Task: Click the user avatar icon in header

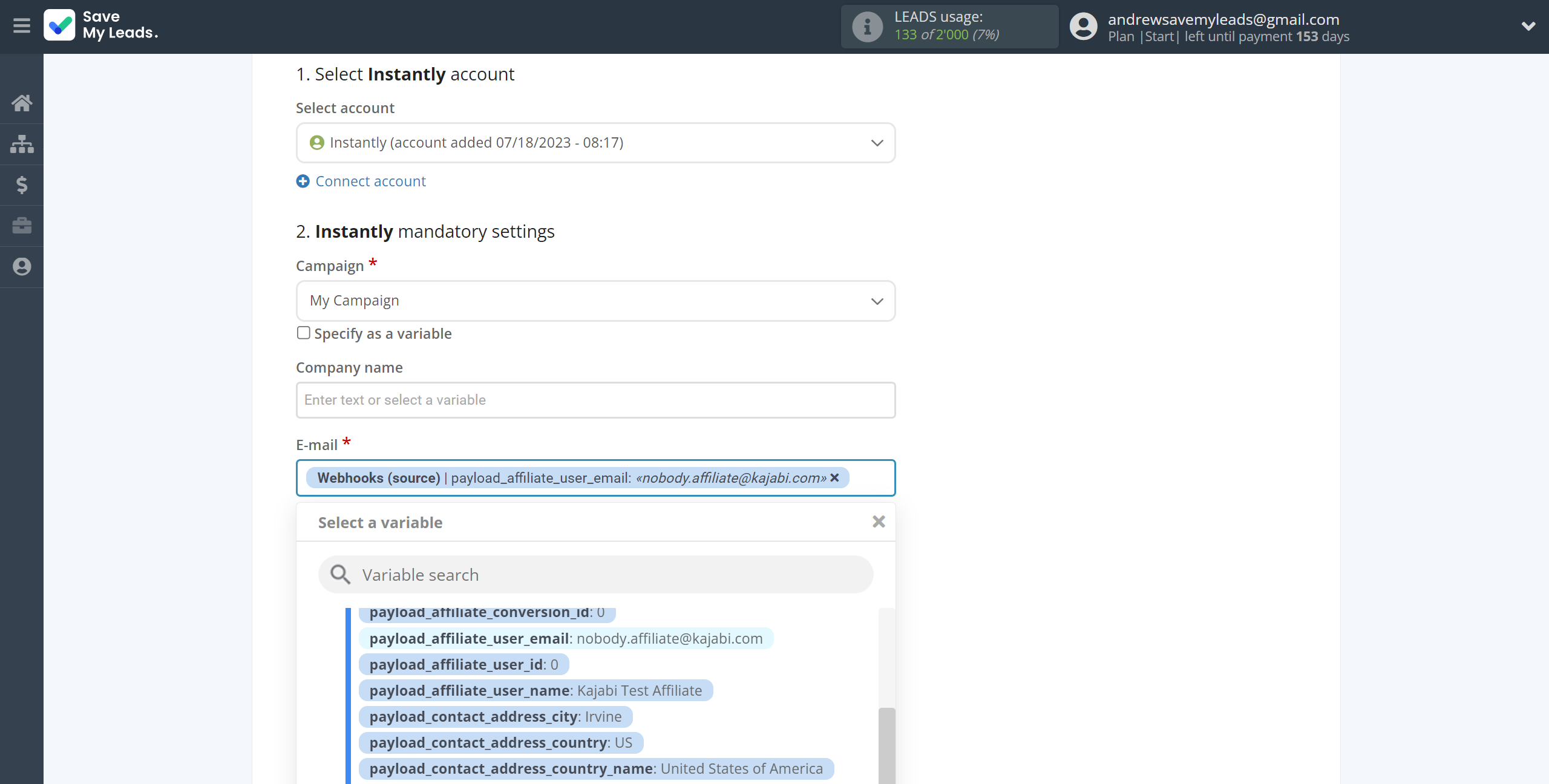Action: (x=1083, y=27)
